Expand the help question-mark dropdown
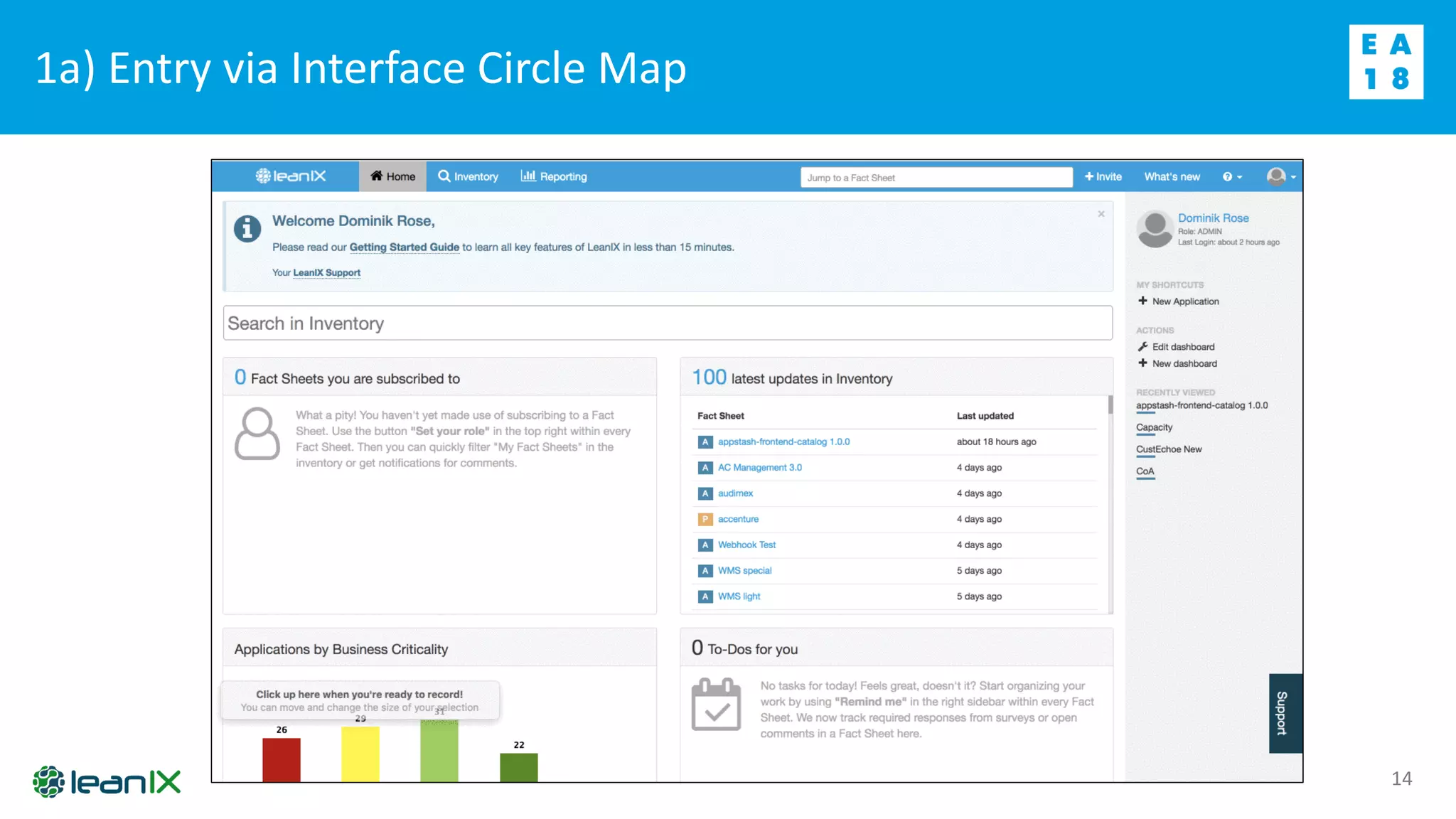The image size is (1456, 819). point(1232,177)
